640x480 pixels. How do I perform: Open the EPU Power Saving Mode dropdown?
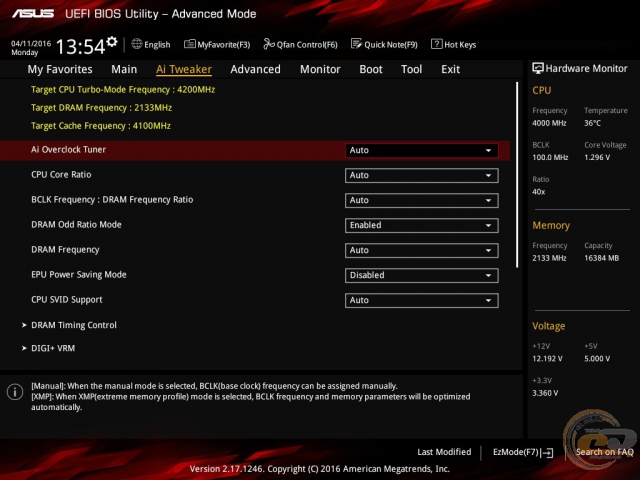point(421,275)
